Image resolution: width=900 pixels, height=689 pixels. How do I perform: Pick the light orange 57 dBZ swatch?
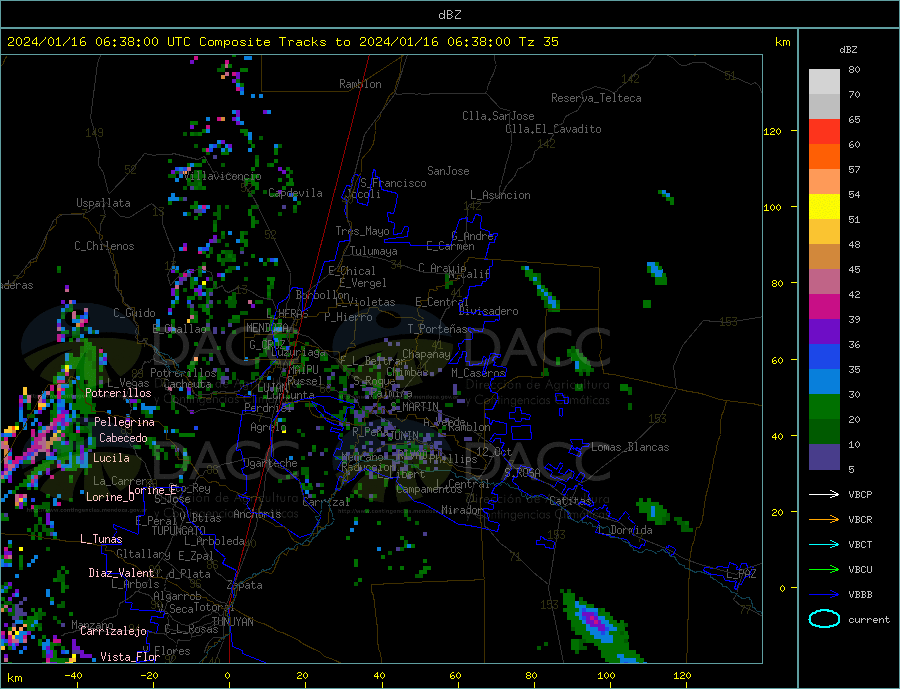[824, 181]
